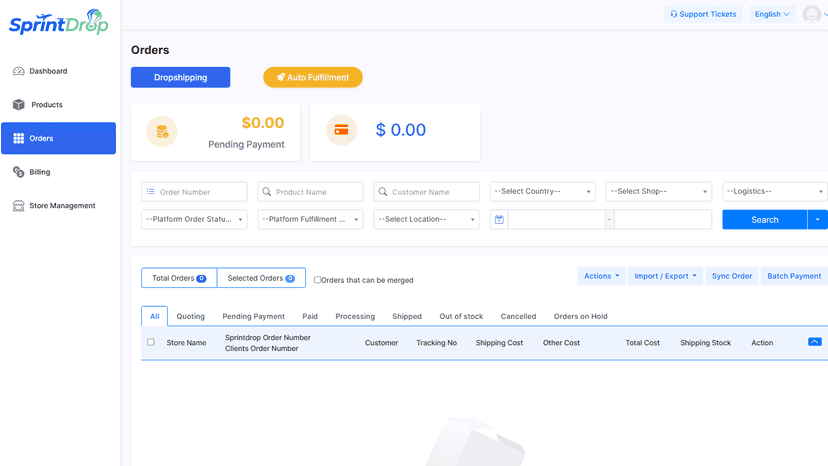The image size is (828, 466).
Task: Click the Shipping Stock column header
Action: coord(705,343)
